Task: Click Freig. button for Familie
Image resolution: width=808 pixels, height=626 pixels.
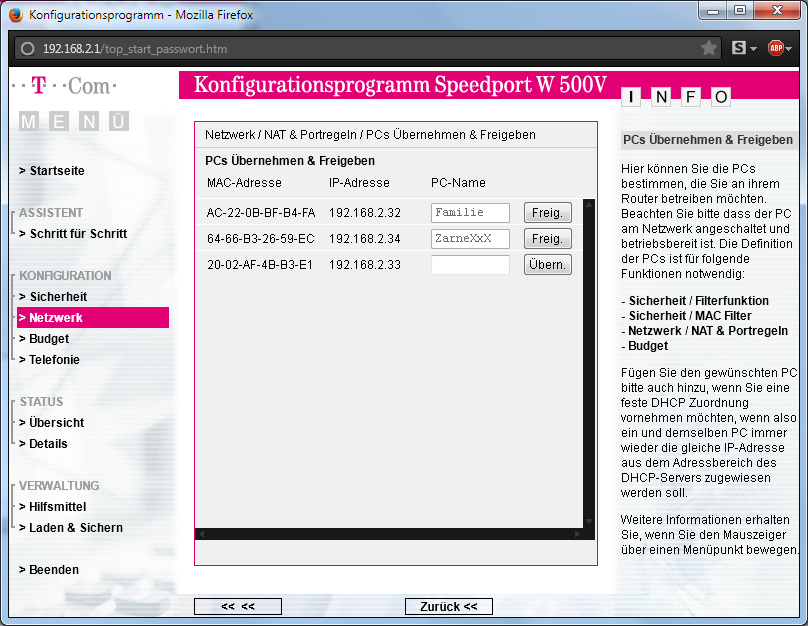Action: (548, 213)
